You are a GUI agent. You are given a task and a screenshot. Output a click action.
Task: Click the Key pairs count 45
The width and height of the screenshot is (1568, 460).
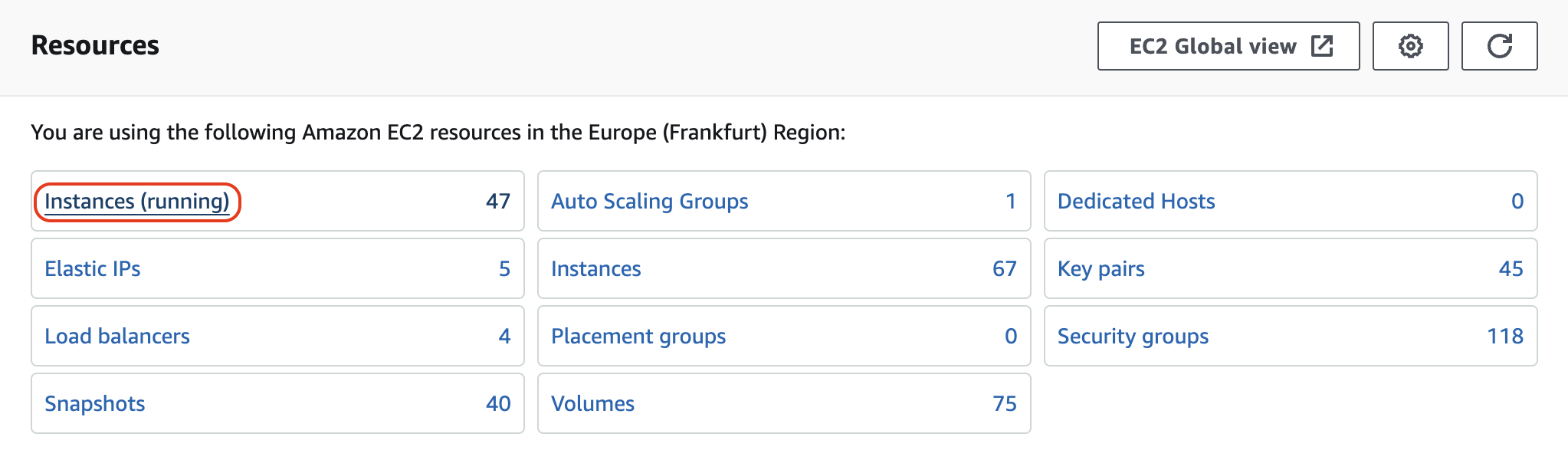tap(1511, 269)
